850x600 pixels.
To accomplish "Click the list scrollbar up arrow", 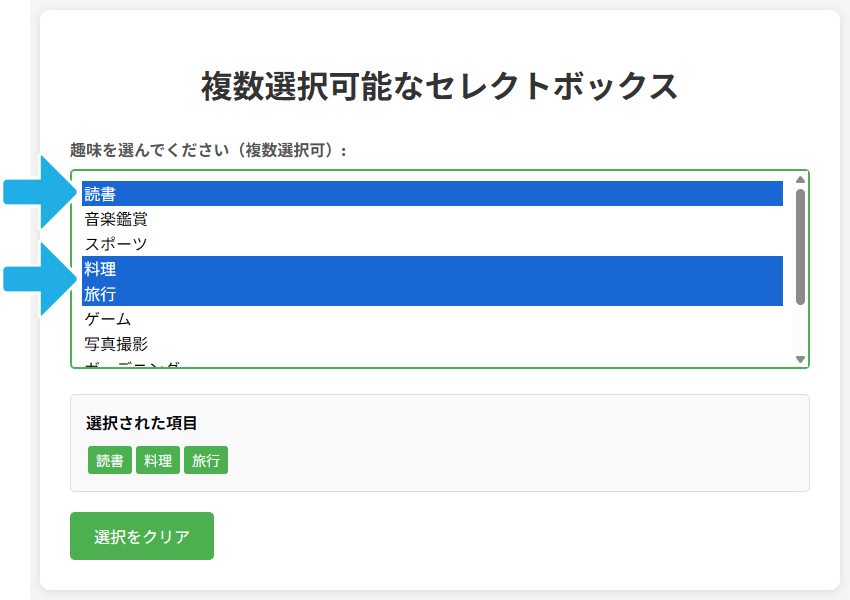I will (x=800, y=179).
